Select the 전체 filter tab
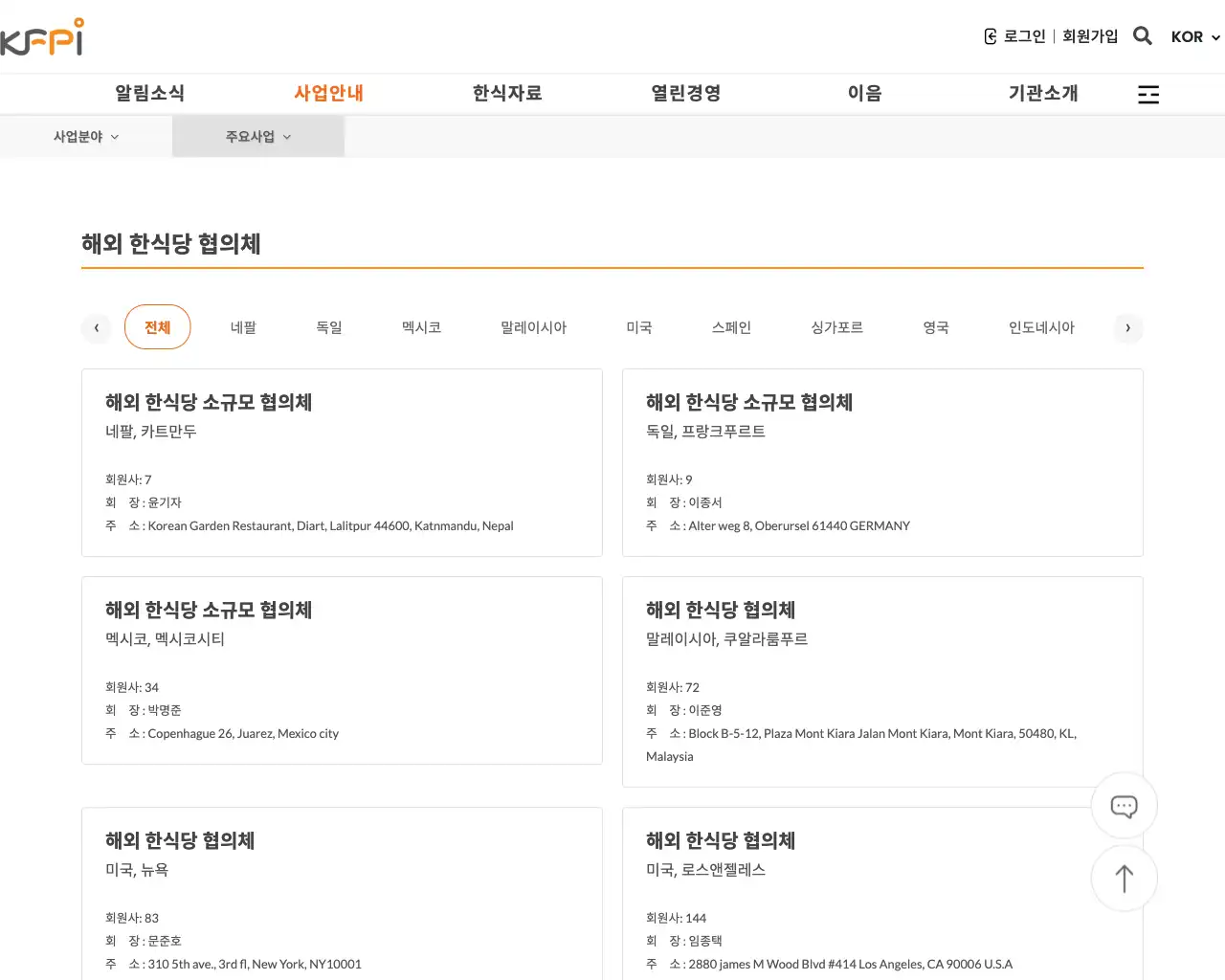1225x980 pixels. [158, 327]
